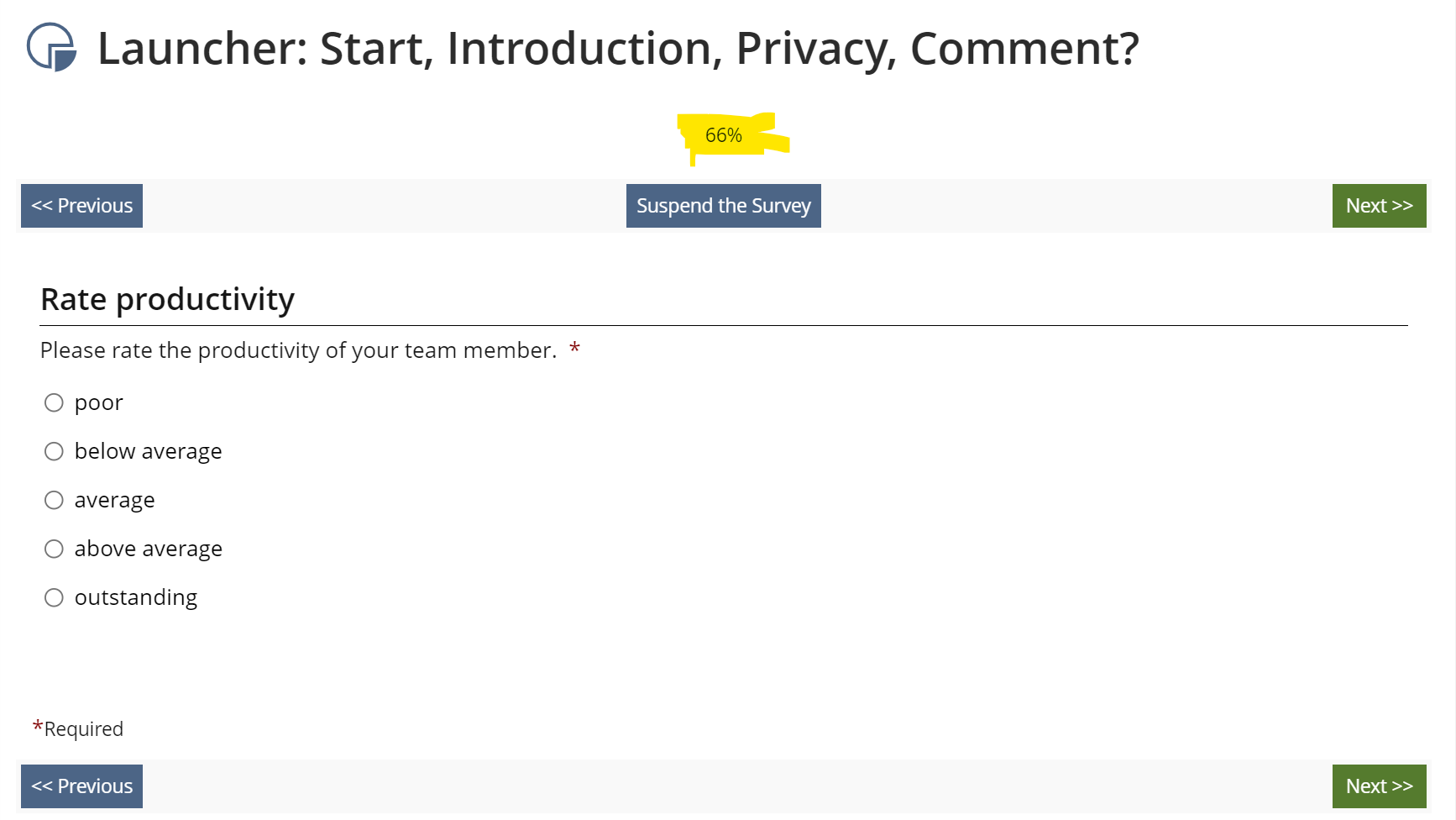
Task: Select the 'poor' radio button circle
Action: click(54, 403)
